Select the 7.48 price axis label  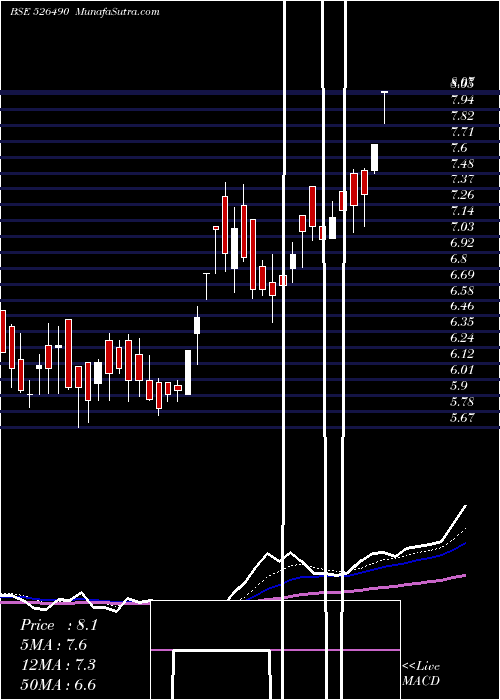point(462,163)
